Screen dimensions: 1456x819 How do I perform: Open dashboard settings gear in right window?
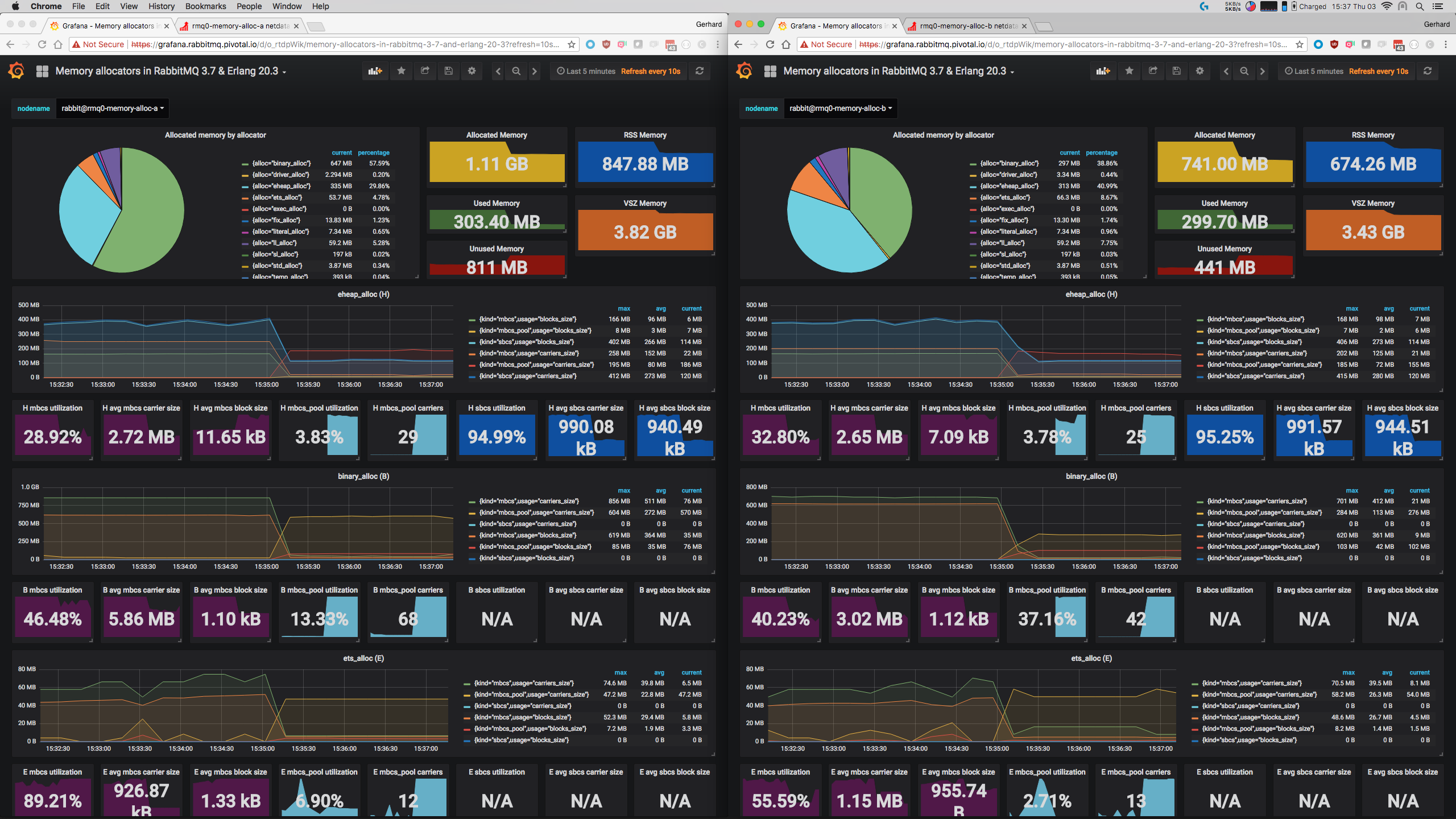point(1200,71)
